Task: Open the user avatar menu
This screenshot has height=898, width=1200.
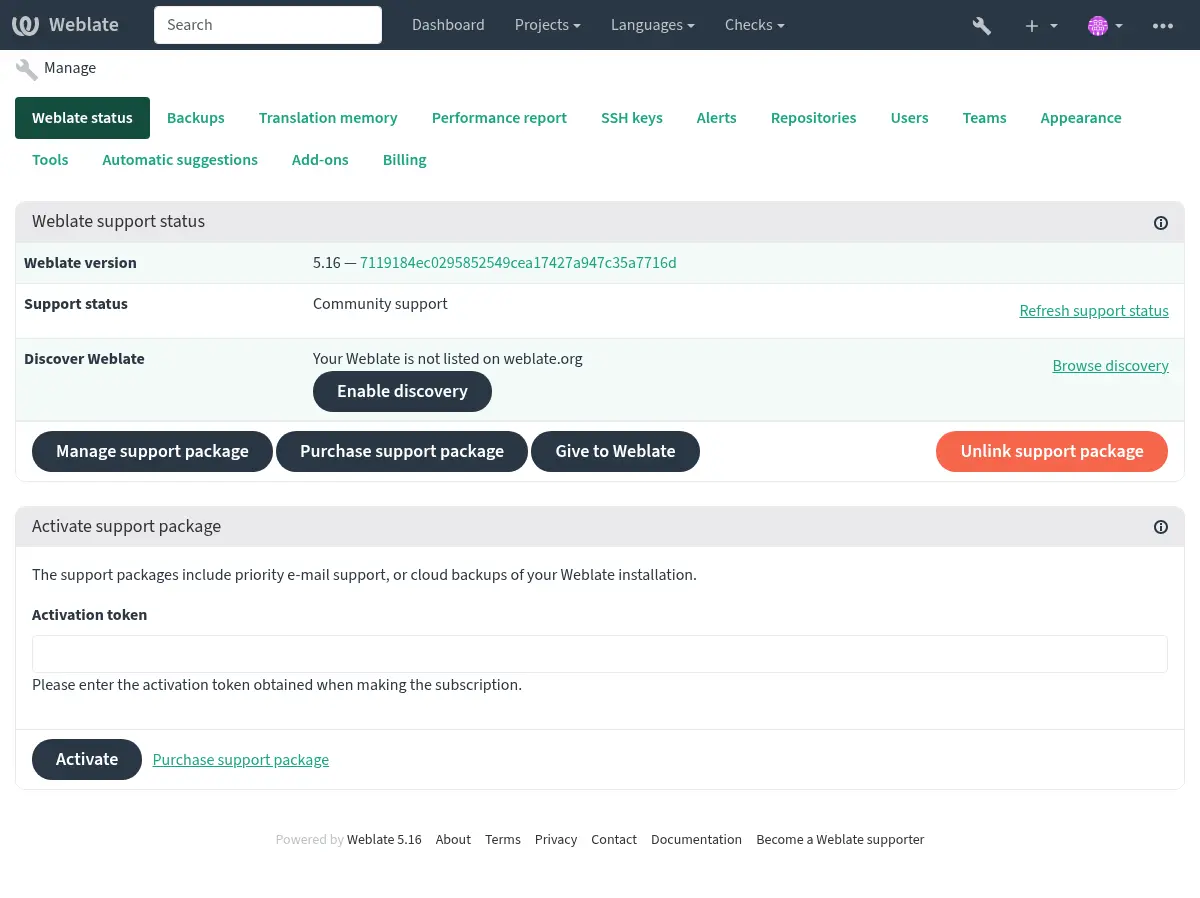Action: tap(1105, 25)
